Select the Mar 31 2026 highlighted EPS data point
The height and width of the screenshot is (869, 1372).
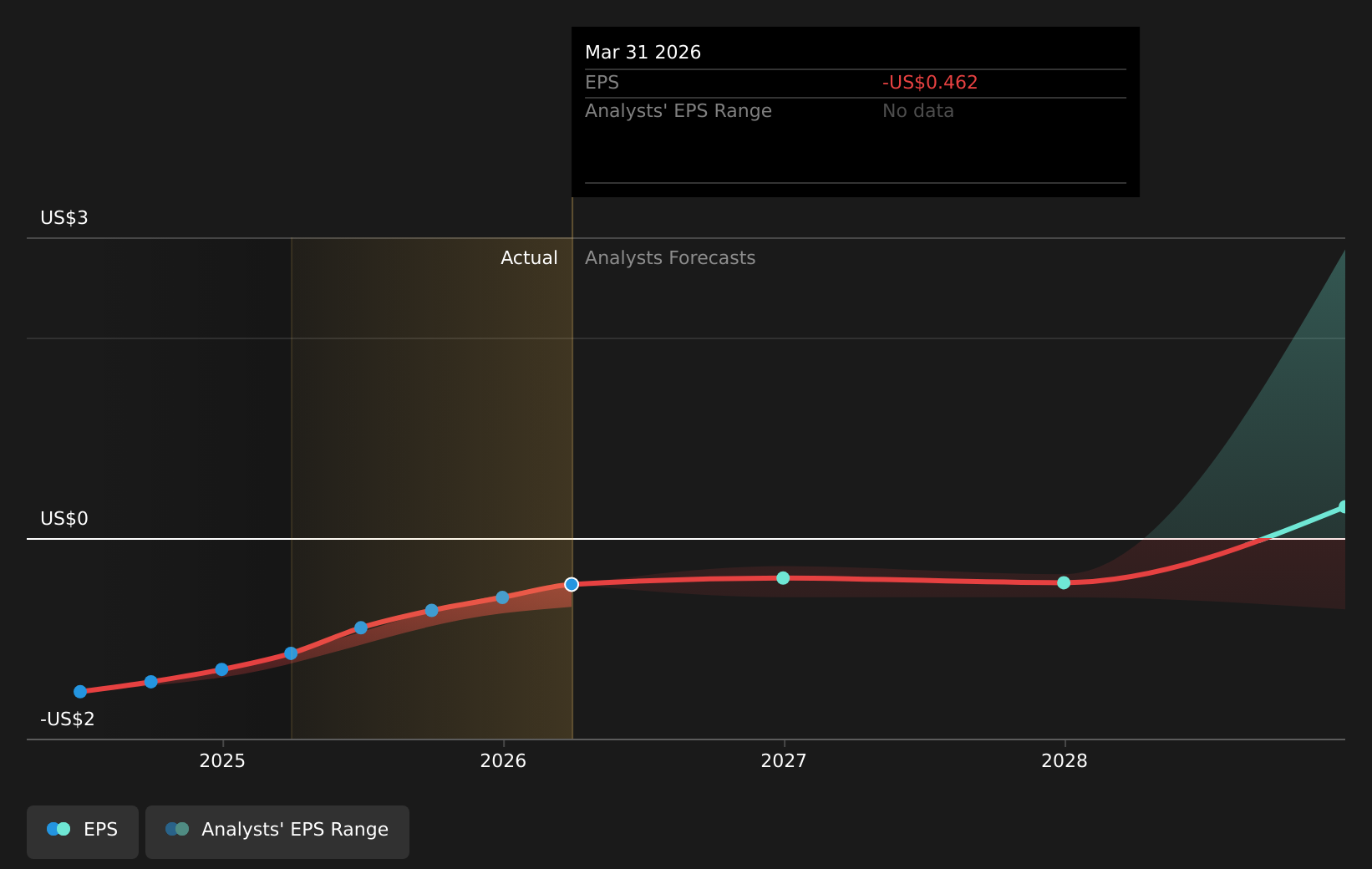[x=572, y=584]
